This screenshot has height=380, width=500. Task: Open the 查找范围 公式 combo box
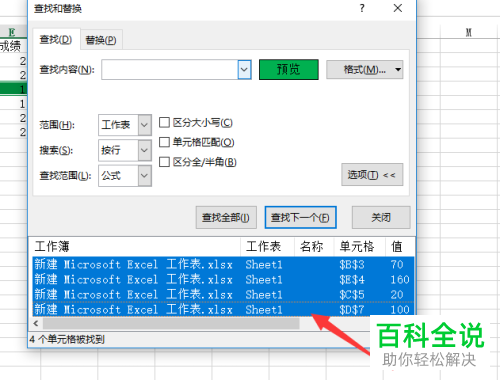point(125,175)
